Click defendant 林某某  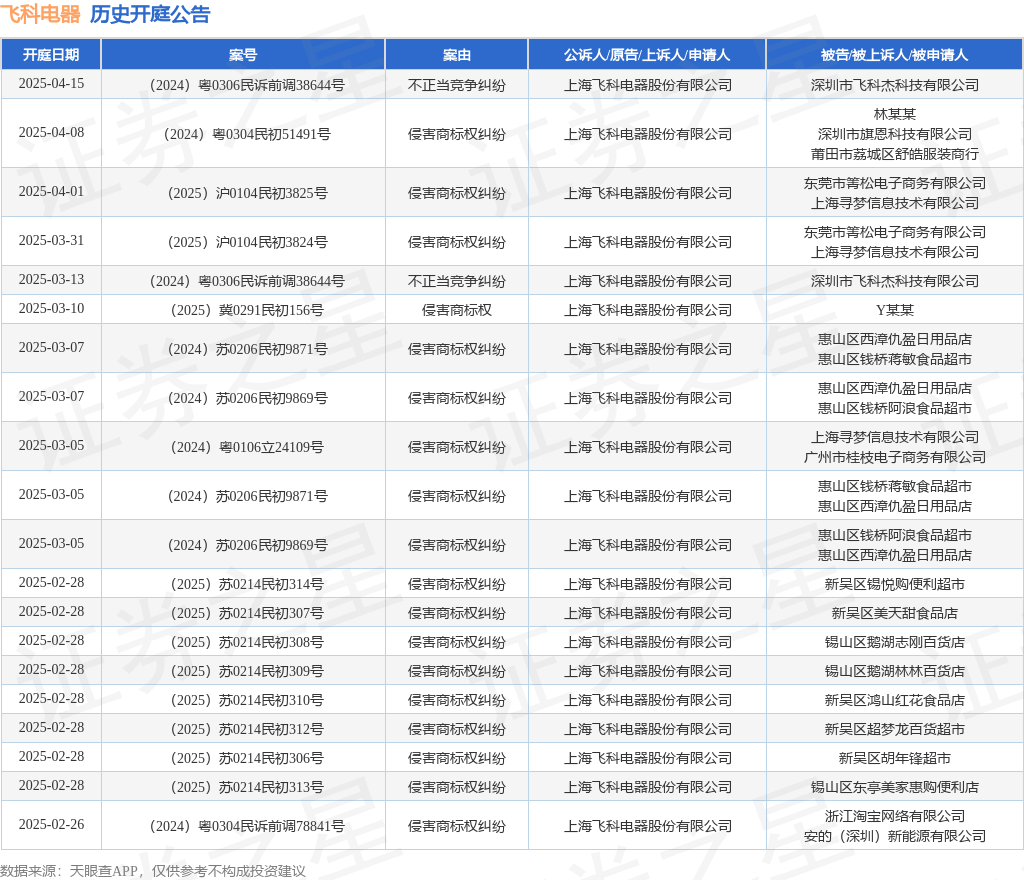[894, 114]
